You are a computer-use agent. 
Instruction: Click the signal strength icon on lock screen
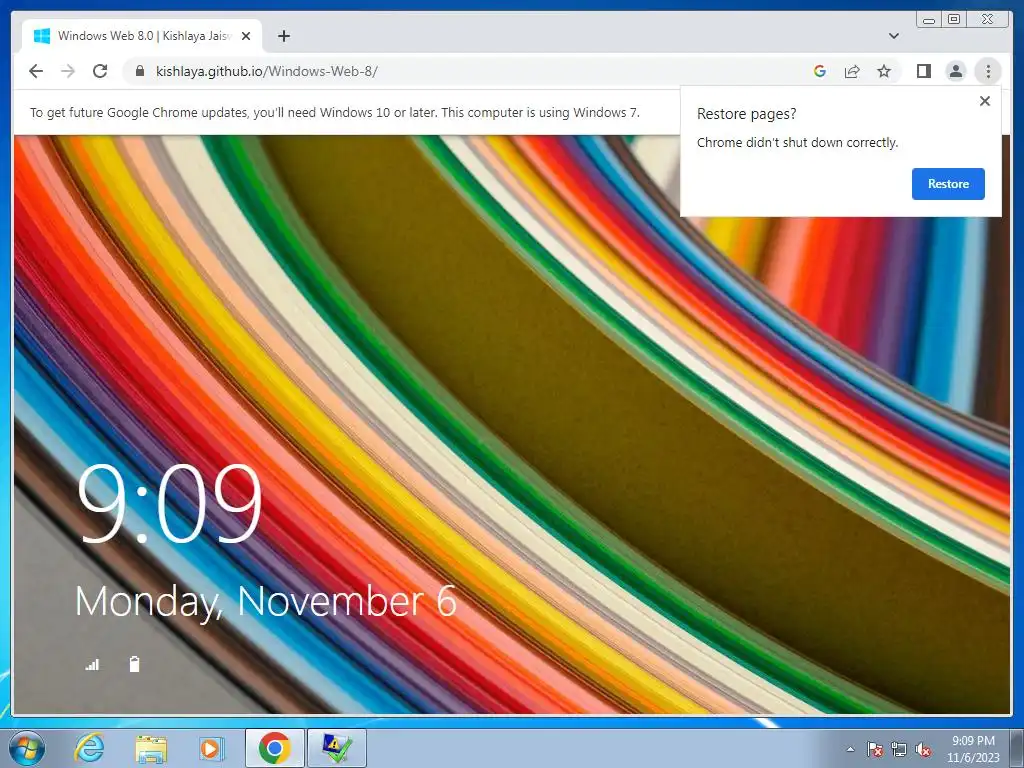[92, 665]
